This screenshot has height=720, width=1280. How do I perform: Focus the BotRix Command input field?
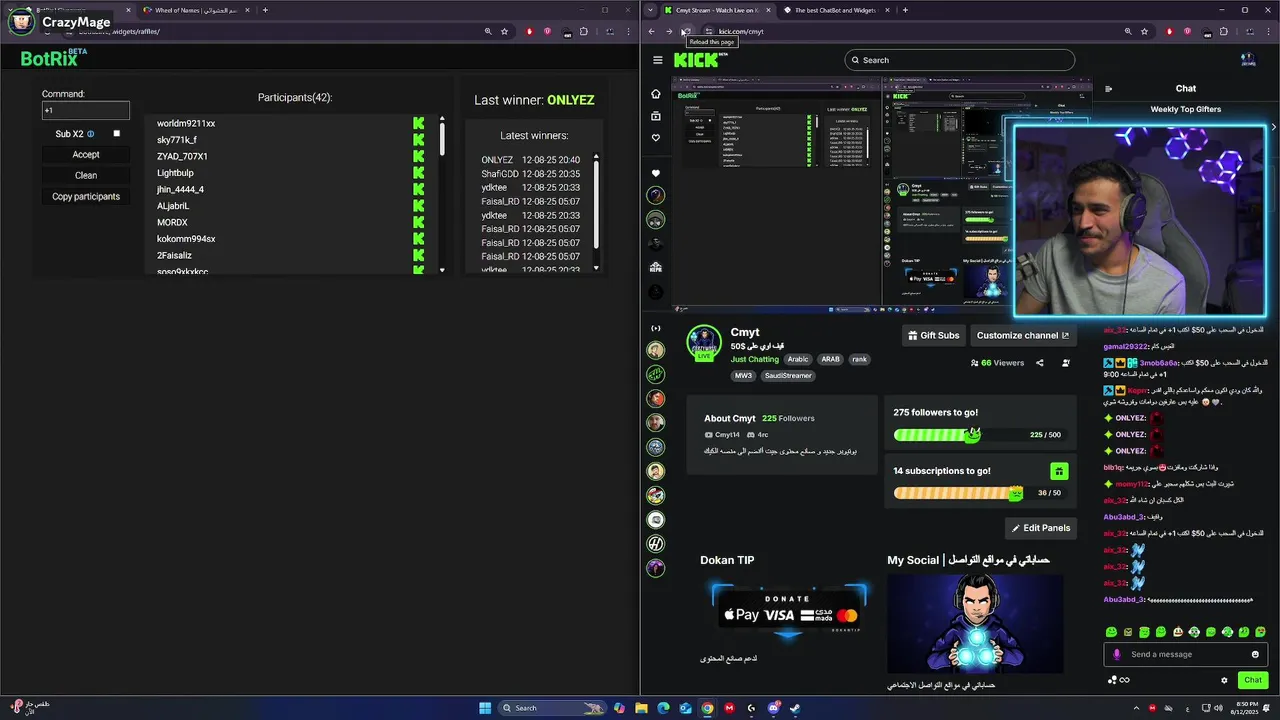(86, 111)
